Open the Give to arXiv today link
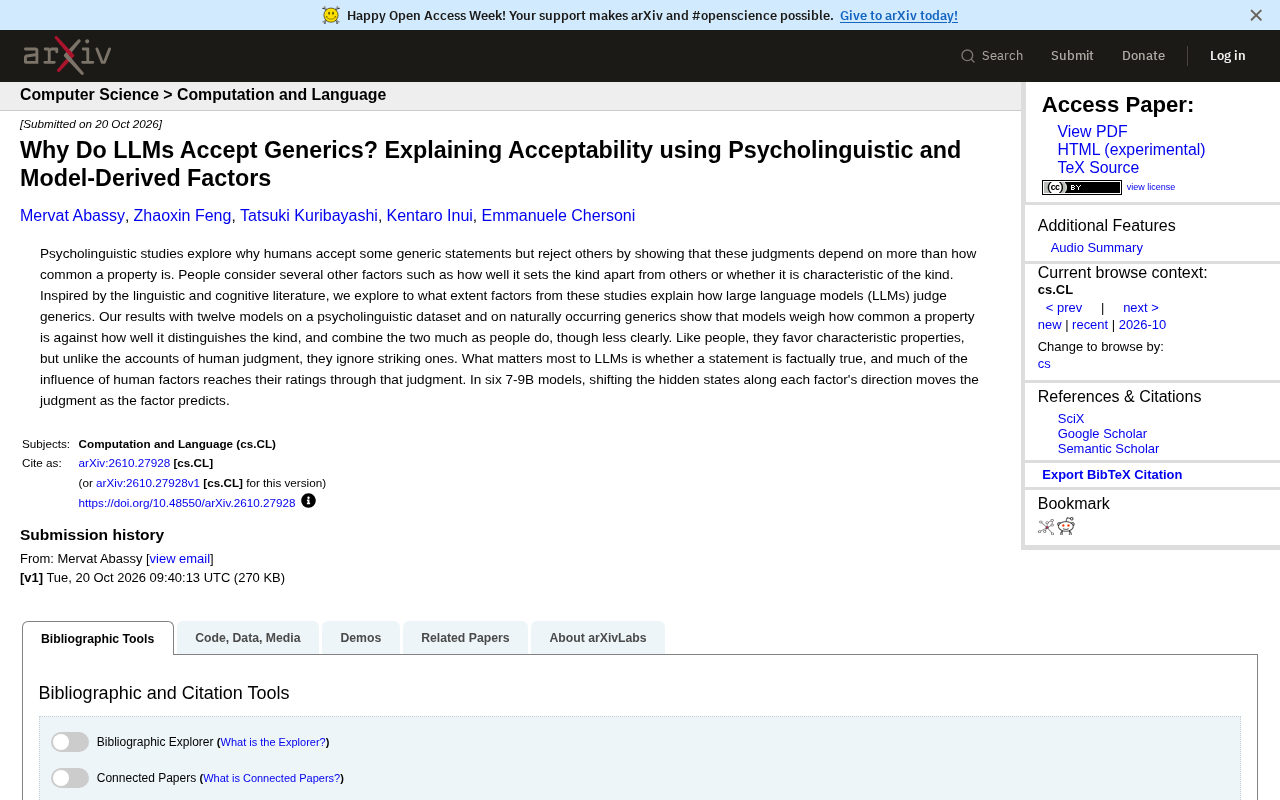Image resolution: width=1280 pixels, height=800 pixels. coord(899,15)
